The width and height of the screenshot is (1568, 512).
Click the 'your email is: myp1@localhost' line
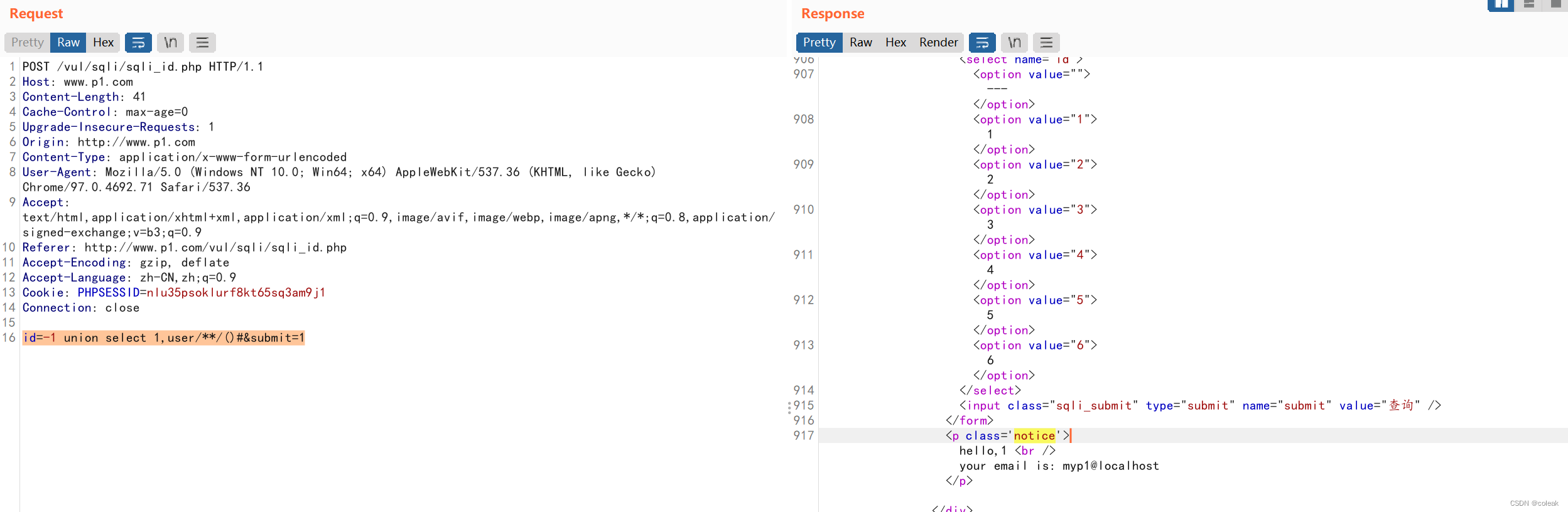[x=1059, y=466]
